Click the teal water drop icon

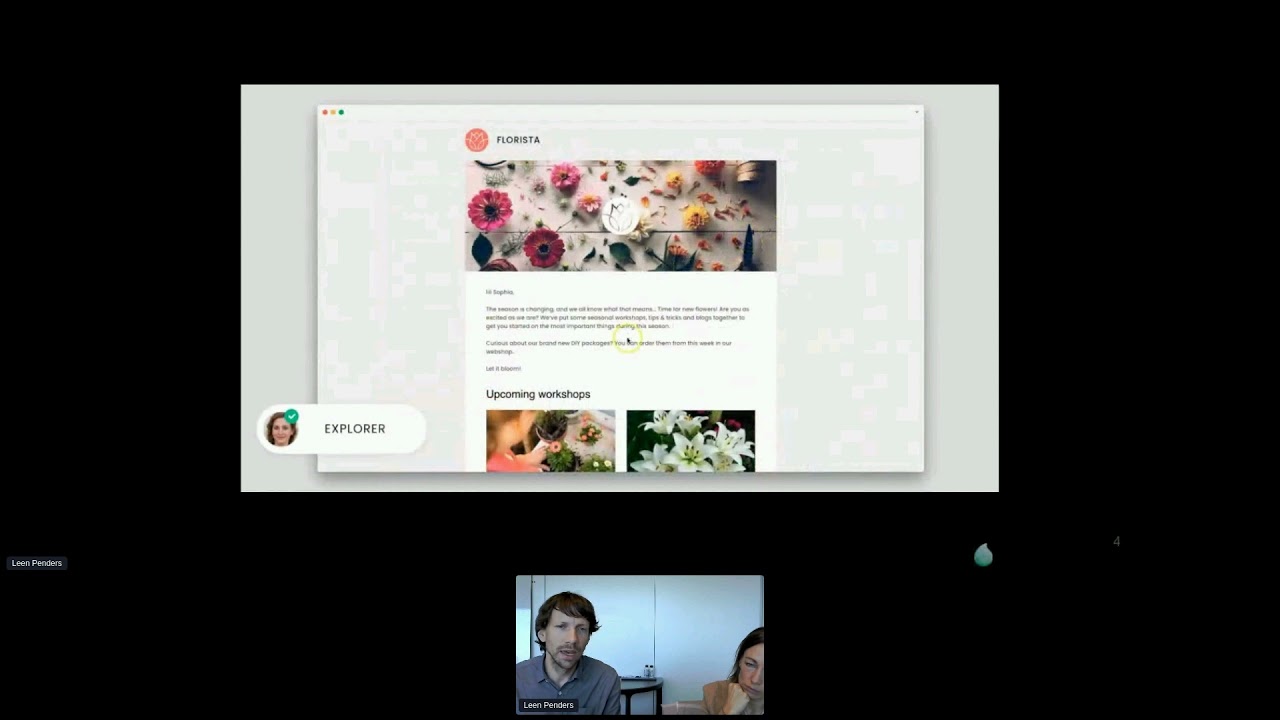click(984, 555)
